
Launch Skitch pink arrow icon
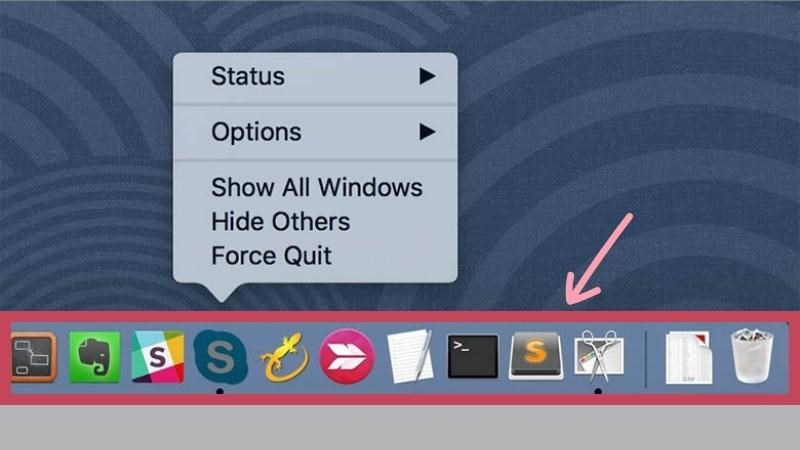[347, 356]
